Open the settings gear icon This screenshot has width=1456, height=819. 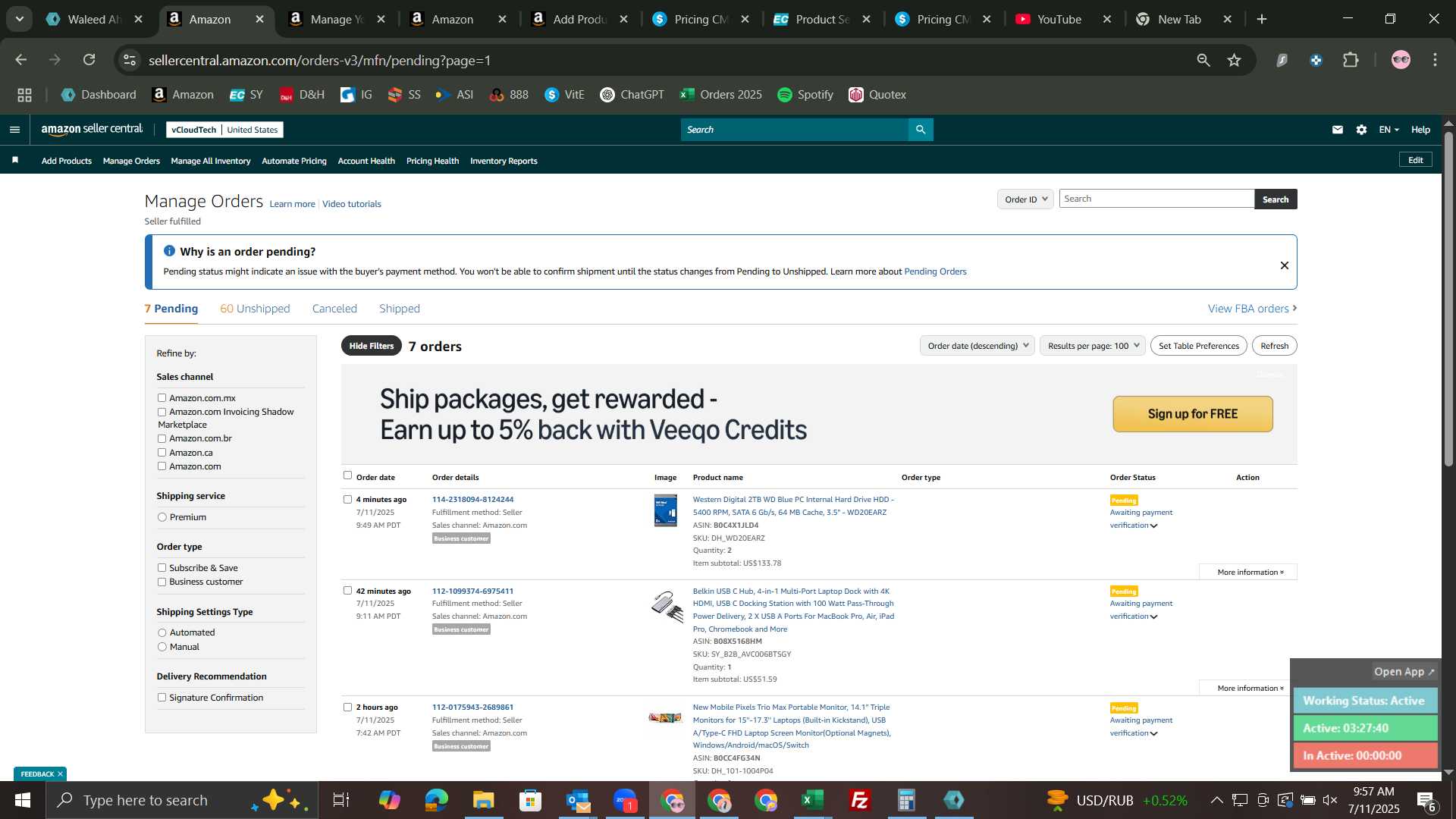(x=1361, y=130)
